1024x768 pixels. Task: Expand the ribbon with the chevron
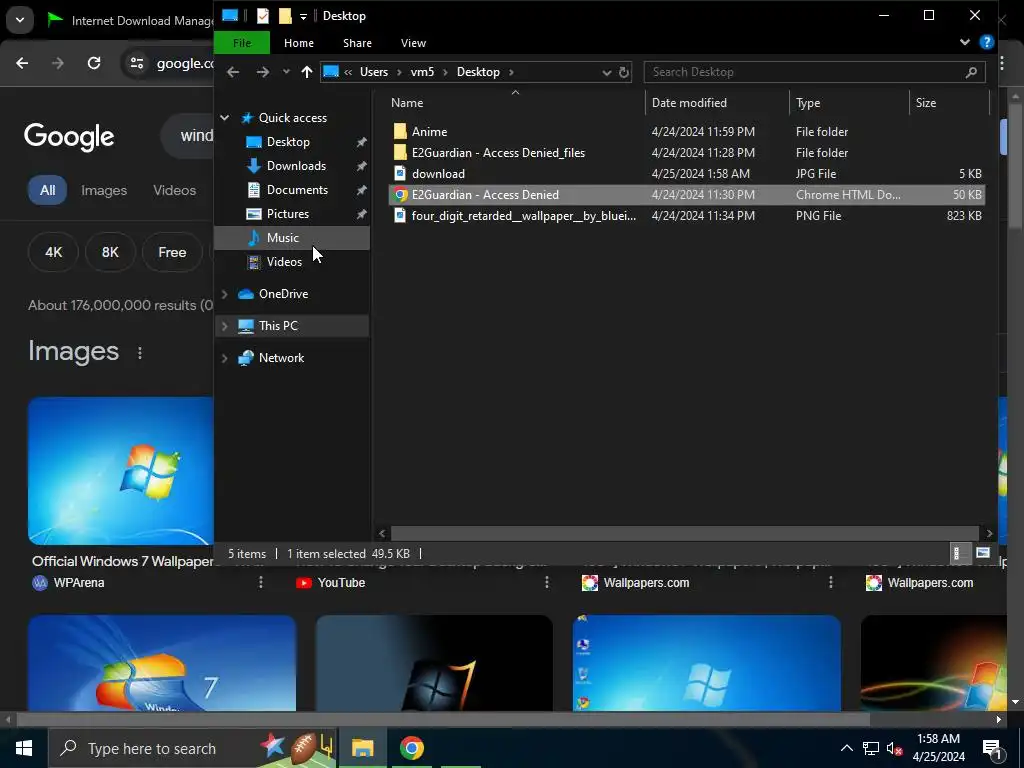coord(965,42)
